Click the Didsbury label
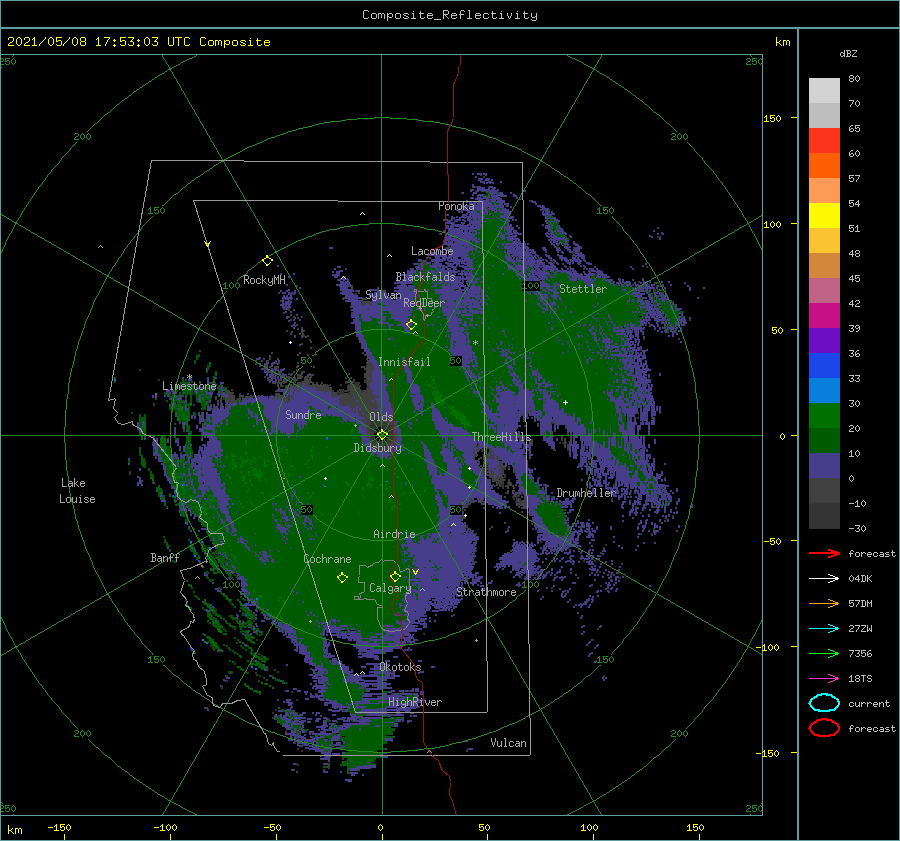Image resolution: width=900 pixels, height=841 pixels. pyautogui.click(x=378, y=448)
